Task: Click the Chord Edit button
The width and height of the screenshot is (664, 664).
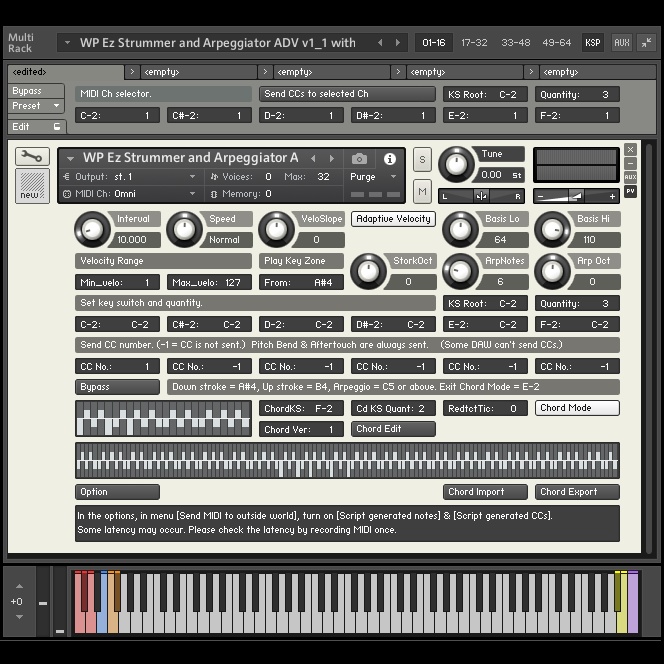Action: [393, 429]
